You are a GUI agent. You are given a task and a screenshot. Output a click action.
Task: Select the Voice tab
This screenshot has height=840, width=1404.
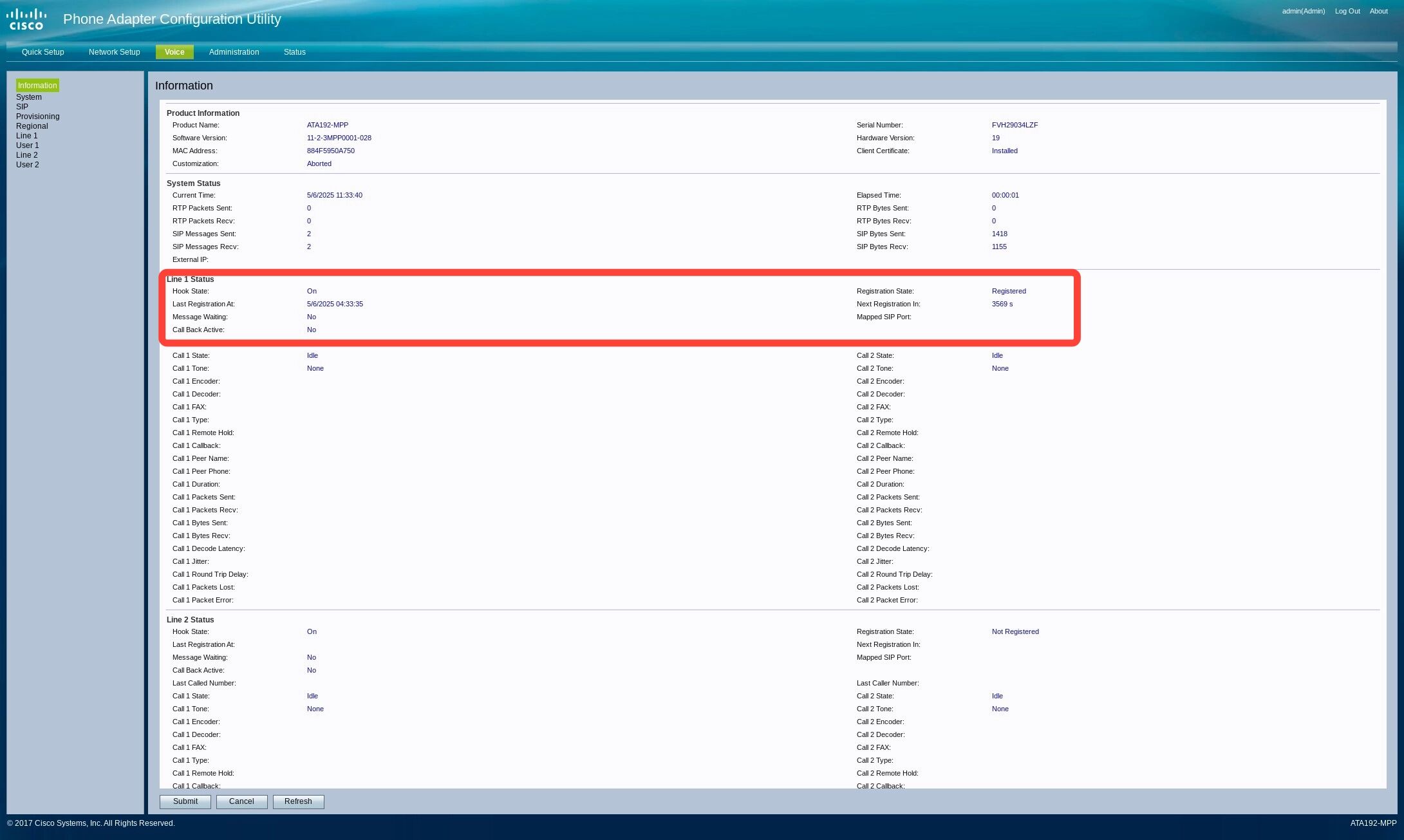pyautogui.click(x=174, y=52)
